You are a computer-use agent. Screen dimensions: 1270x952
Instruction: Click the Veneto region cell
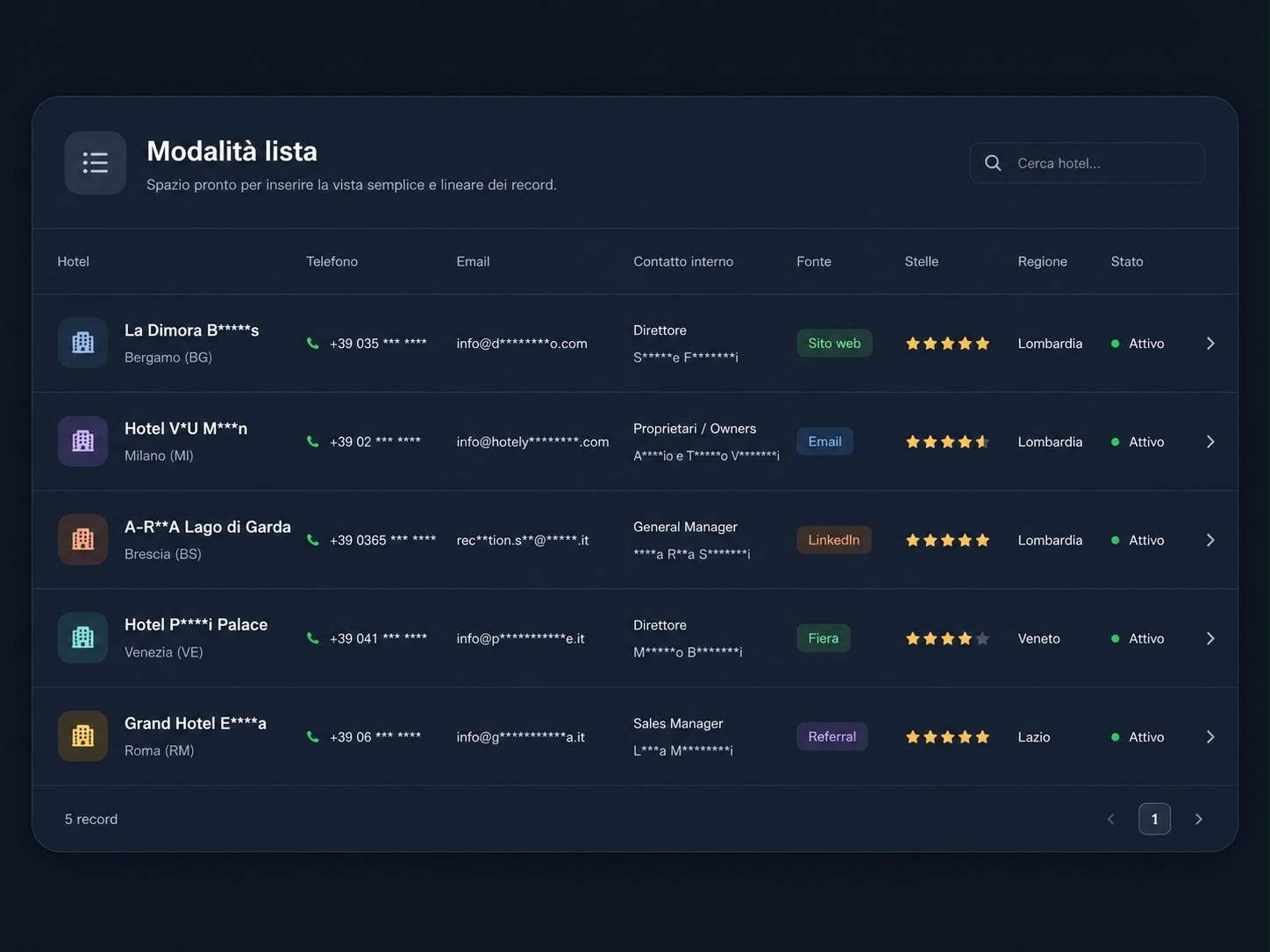coord(1038,638)
